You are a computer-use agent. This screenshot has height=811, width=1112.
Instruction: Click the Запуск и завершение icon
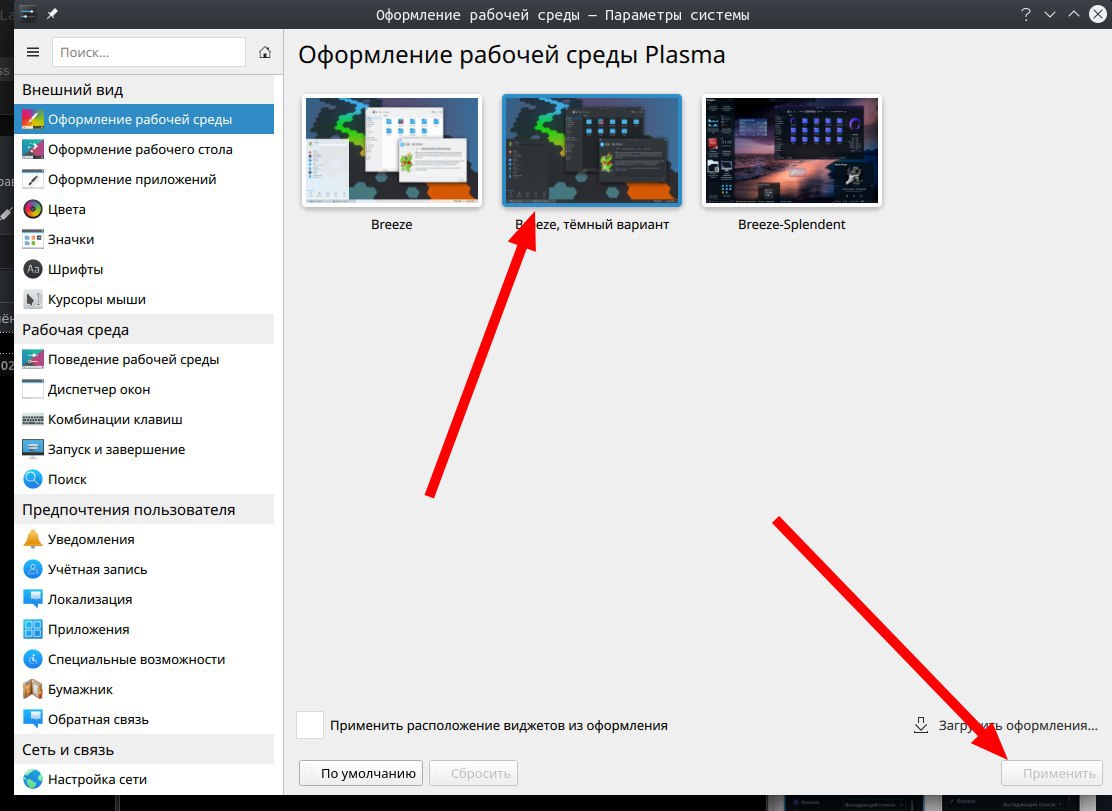[x=33, y=449]
